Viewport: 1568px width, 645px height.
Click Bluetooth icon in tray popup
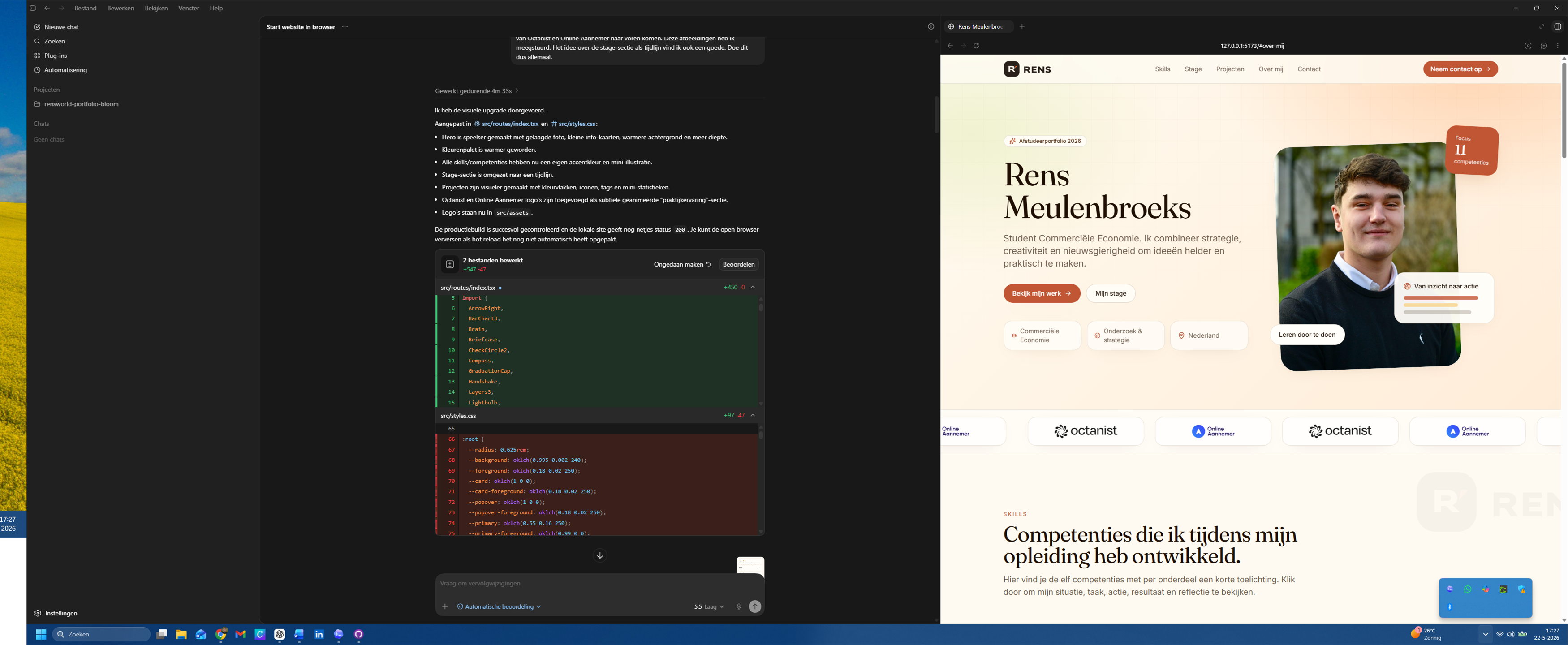coord(1449,607)
